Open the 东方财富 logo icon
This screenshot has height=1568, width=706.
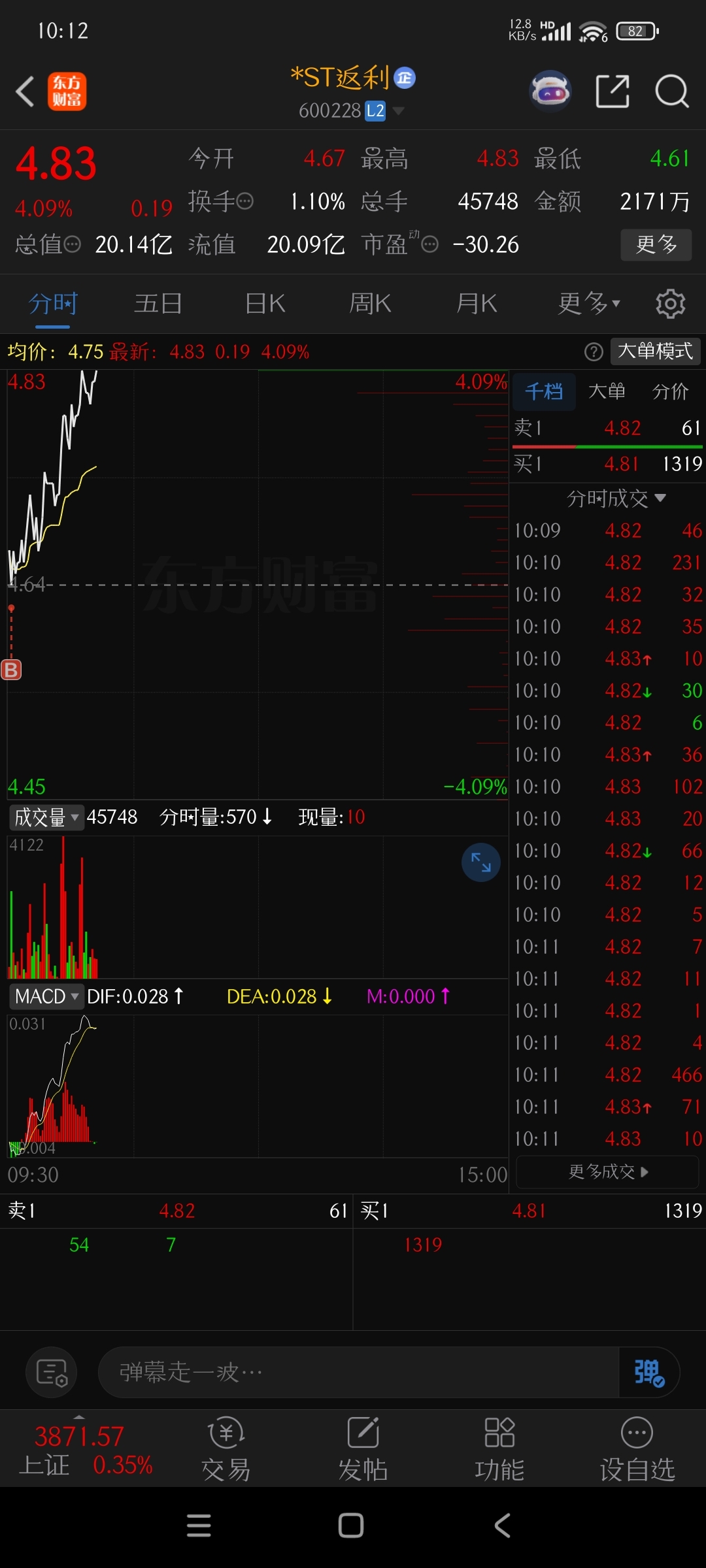[67, 91]
